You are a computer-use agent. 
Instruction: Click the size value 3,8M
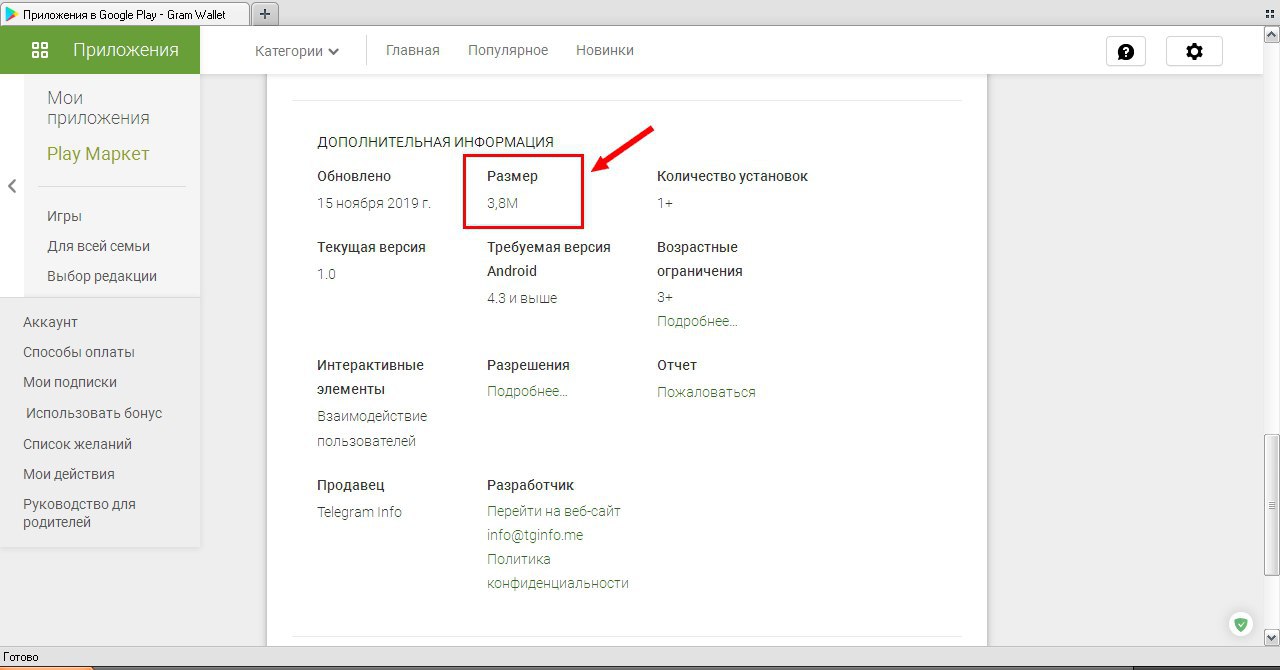click(503, 203)
